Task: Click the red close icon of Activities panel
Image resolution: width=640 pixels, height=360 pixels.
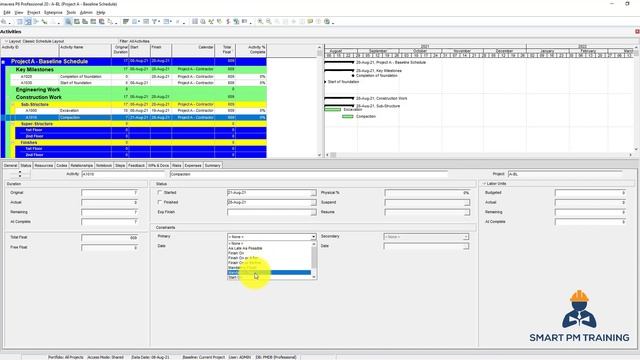Action: coord(637,31)
